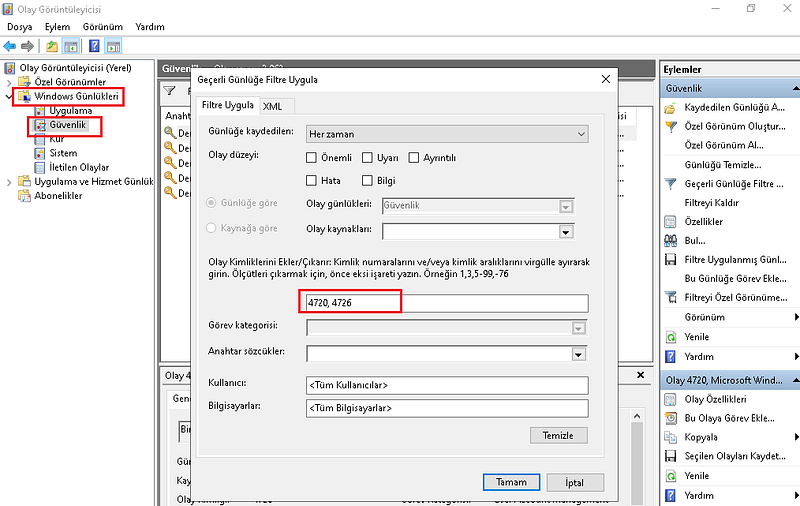Click the Olay Görüntüleyicisi (Yerel) root icon
800x506 pixels.
pyautogui.click(x=10, y=68)
